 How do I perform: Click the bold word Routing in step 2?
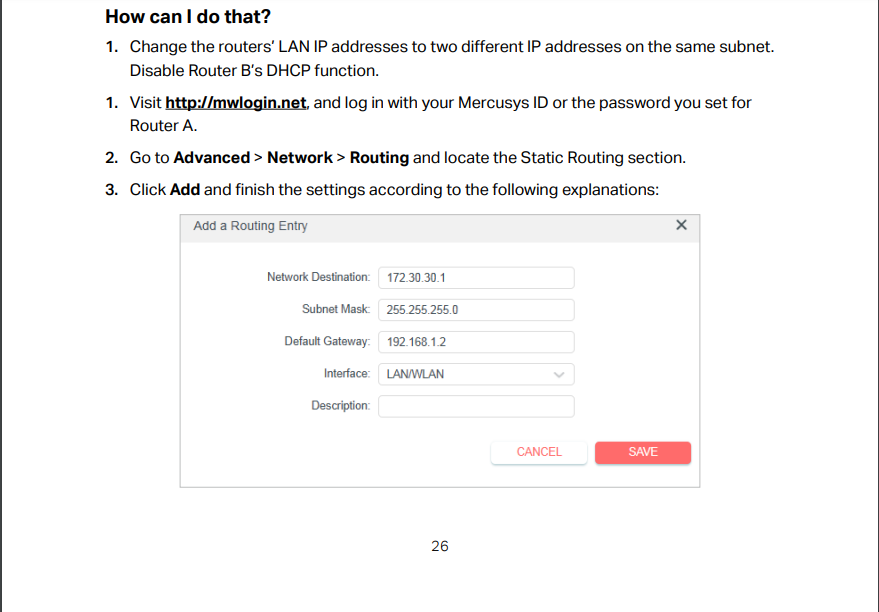point(379,157)
